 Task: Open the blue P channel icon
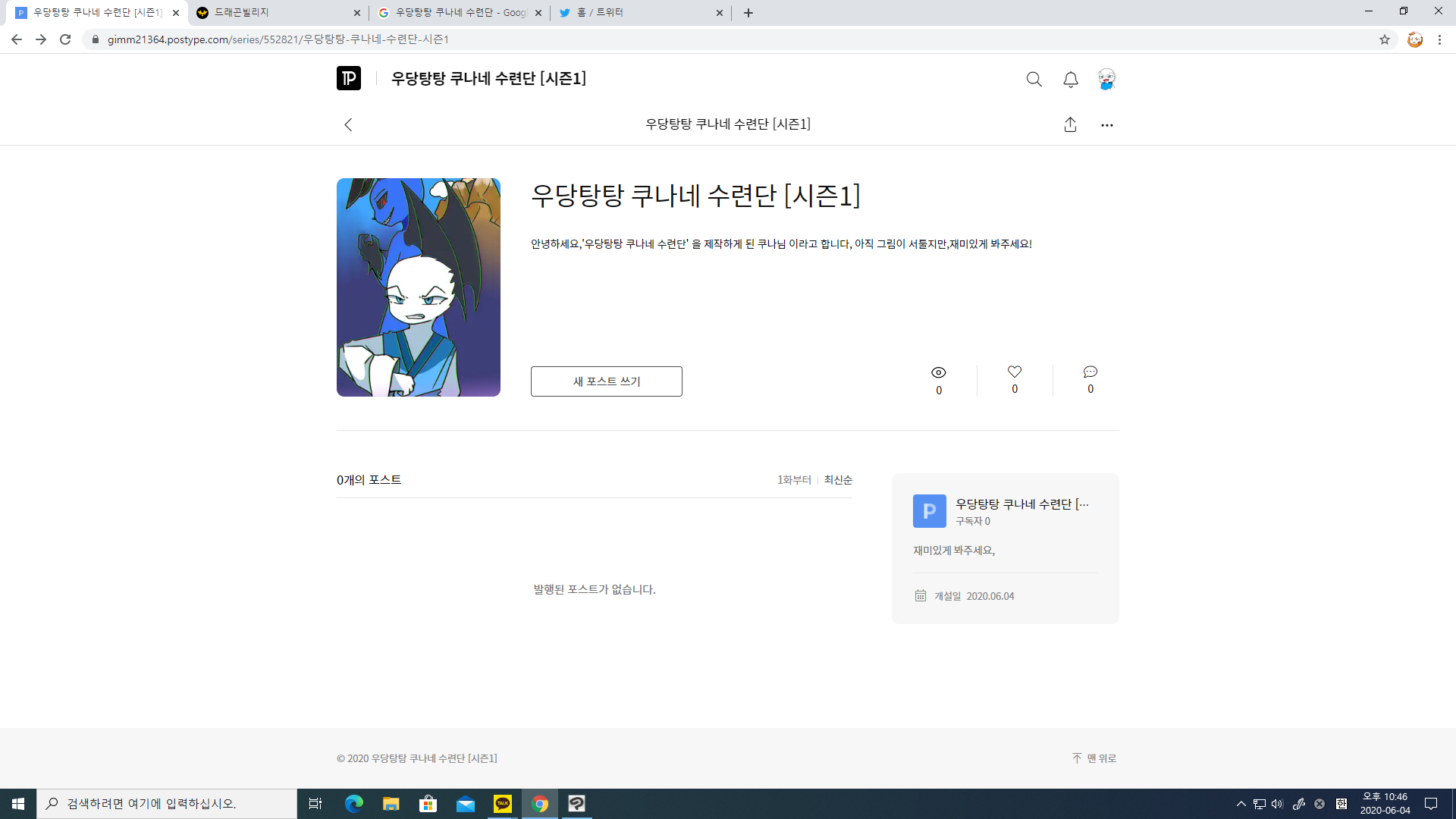point(930,511)
